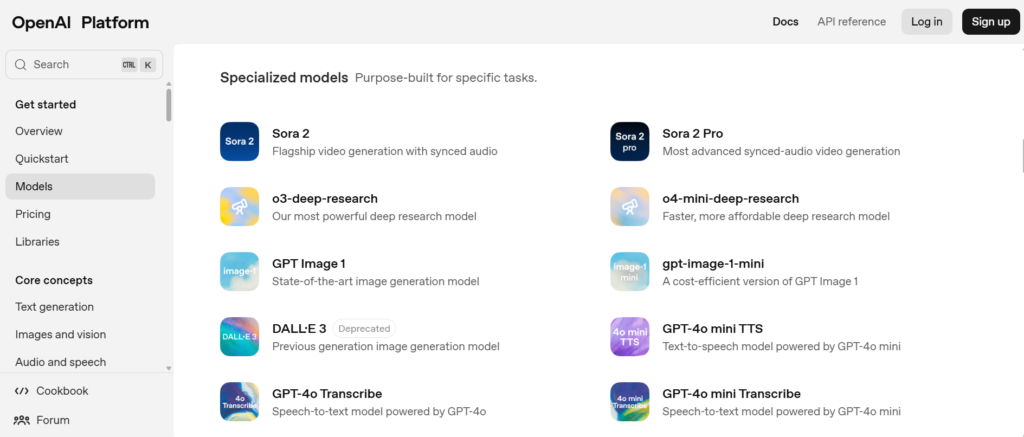Click the o4-mini-deep-research model icon
This screenshot has height=437, width=1024.
629,206
